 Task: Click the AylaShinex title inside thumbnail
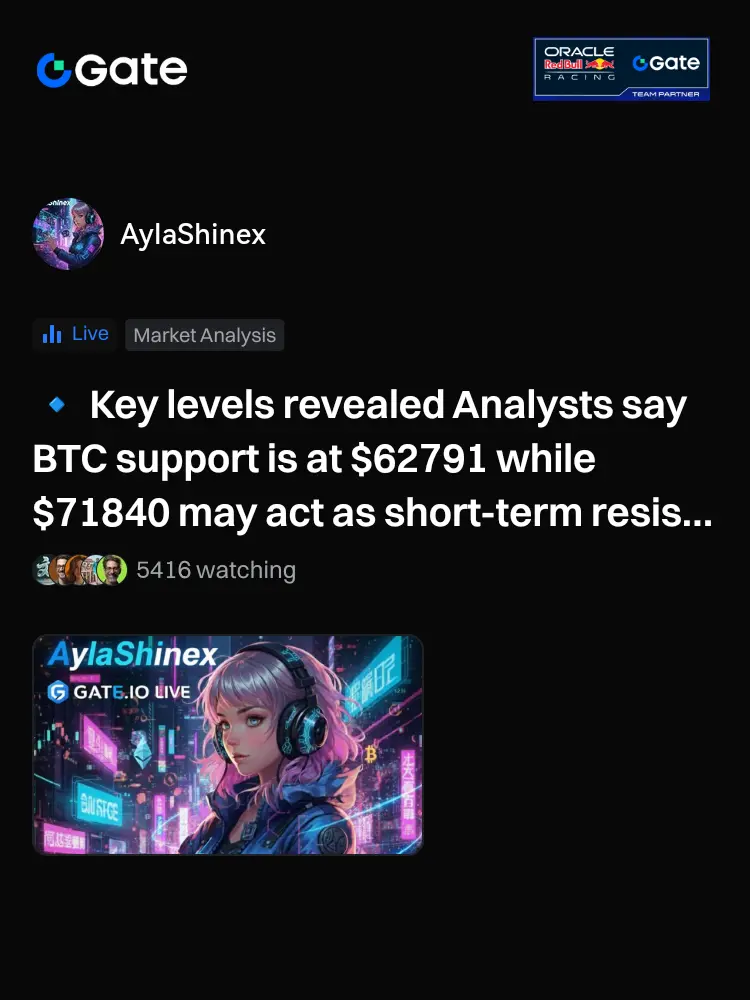133,654
